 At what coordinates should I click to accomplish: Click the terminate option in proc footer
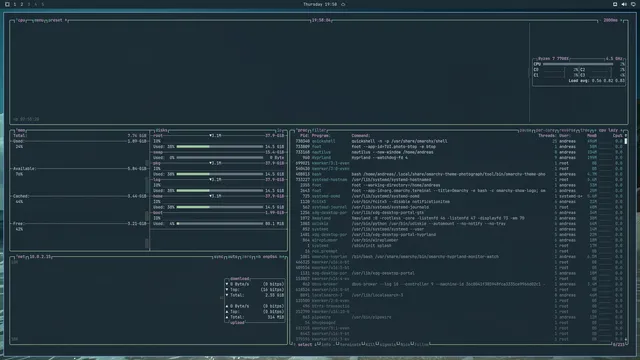350,345
